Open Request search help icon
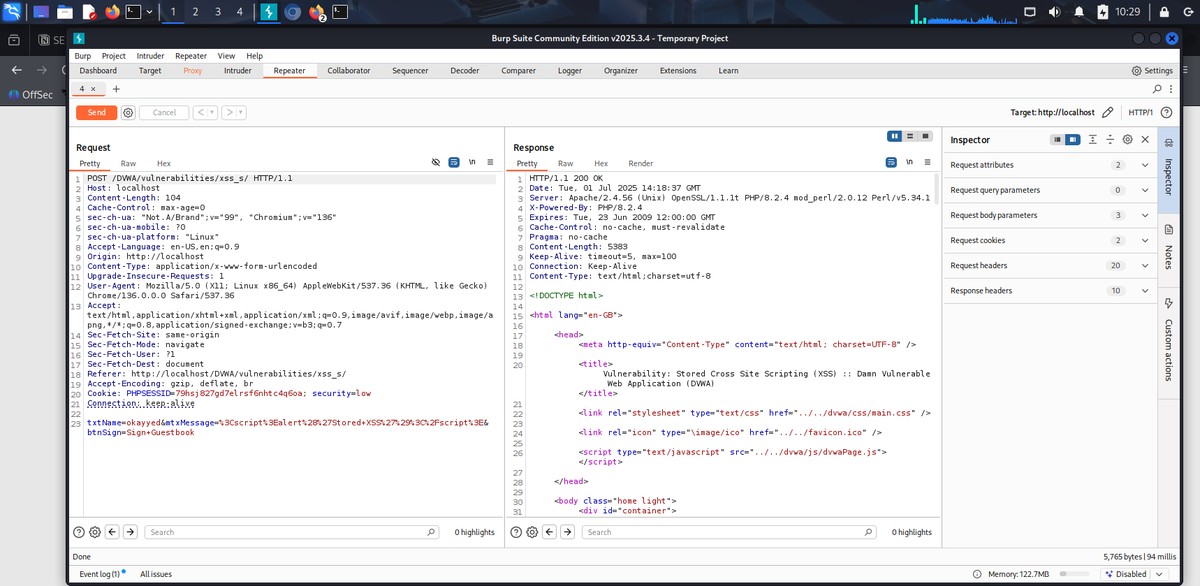The height and width of the screenshot is (586, 1200). tap(79, 532)
